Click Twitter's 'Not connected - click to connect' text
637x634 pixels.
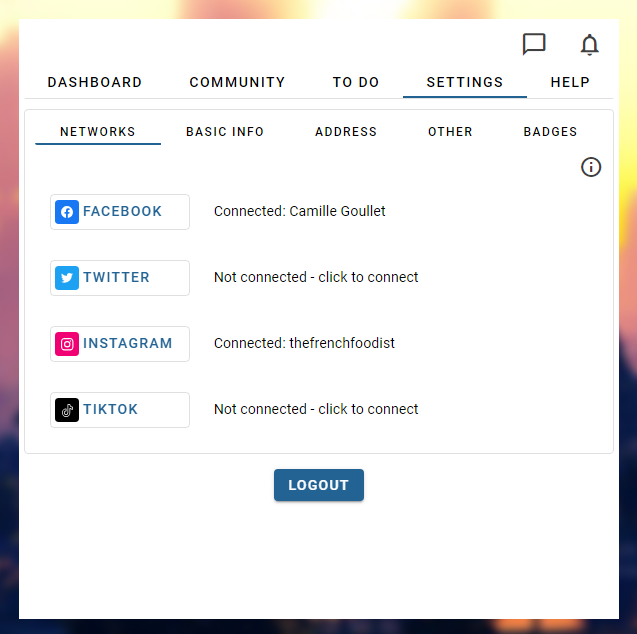tap(316, 277)
